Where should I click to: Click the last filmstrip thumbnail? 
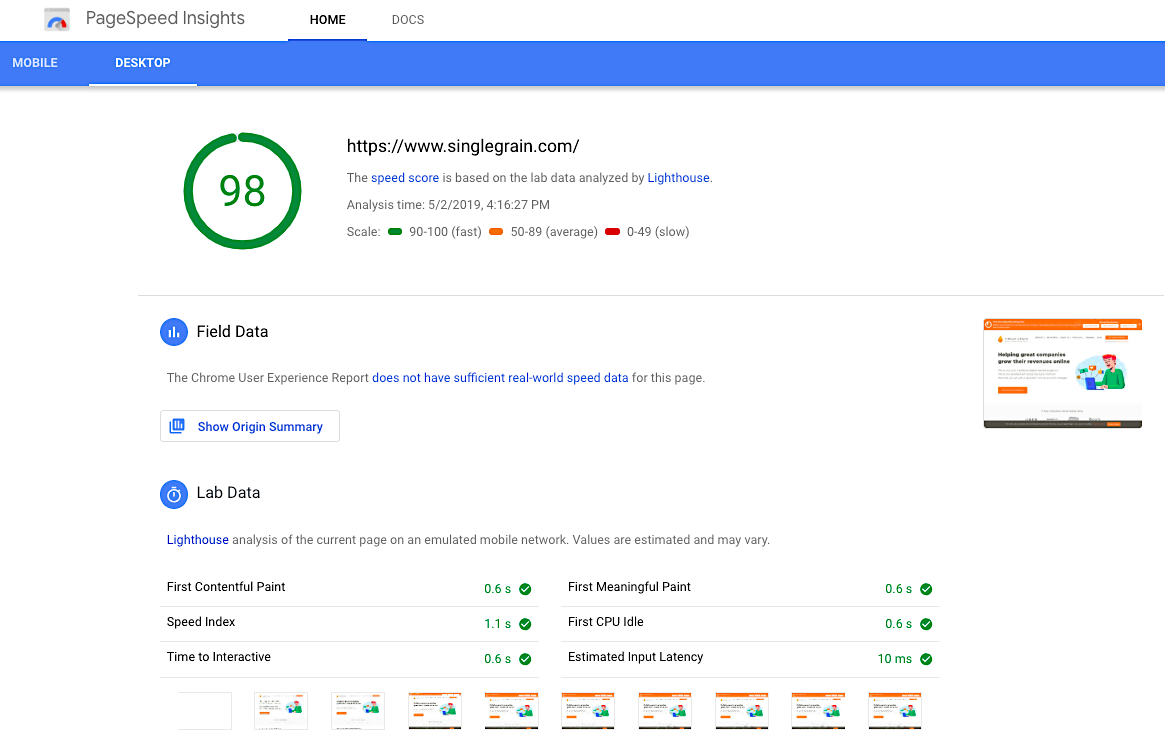click(895, 711)
